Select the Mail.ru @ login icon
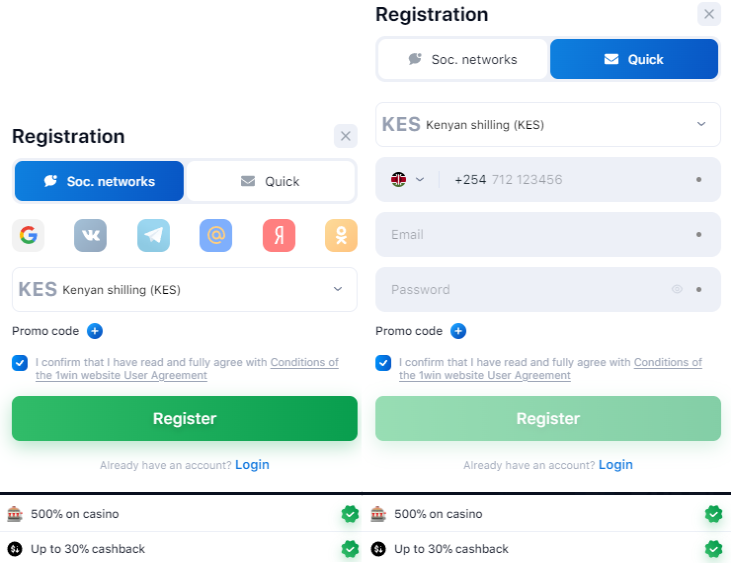The width and height of the screenshot is (731, 570). click(215, 236)
